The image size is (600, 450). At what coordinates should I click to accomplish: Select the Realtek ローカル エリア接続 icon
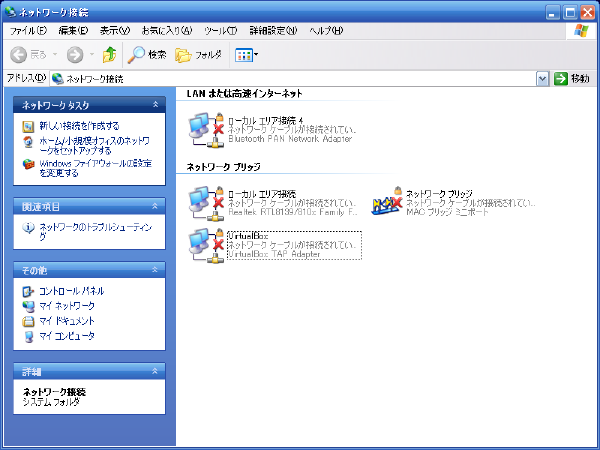point(207,203)
